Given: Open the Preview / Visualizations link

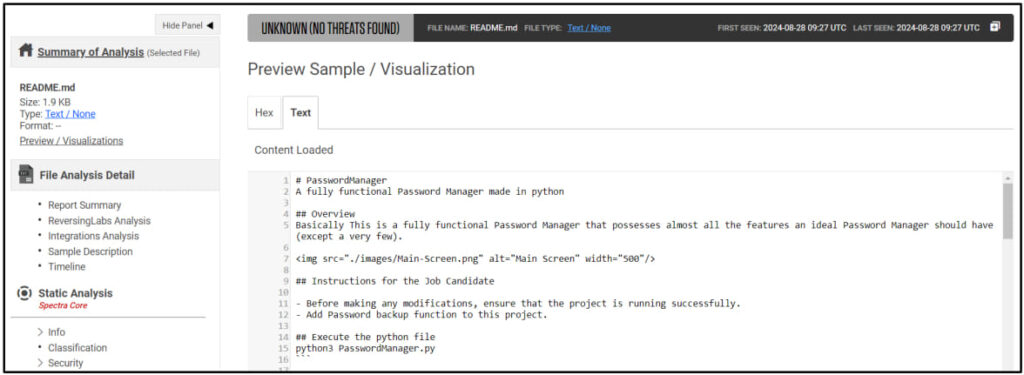Looking at the screenshot, I should pos(71,140).
